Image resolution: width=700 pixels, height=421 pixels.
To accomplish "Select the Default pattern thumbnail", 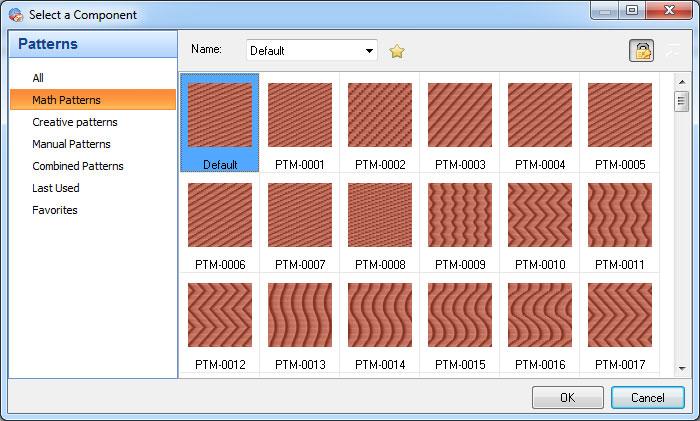I will (220, 115).
